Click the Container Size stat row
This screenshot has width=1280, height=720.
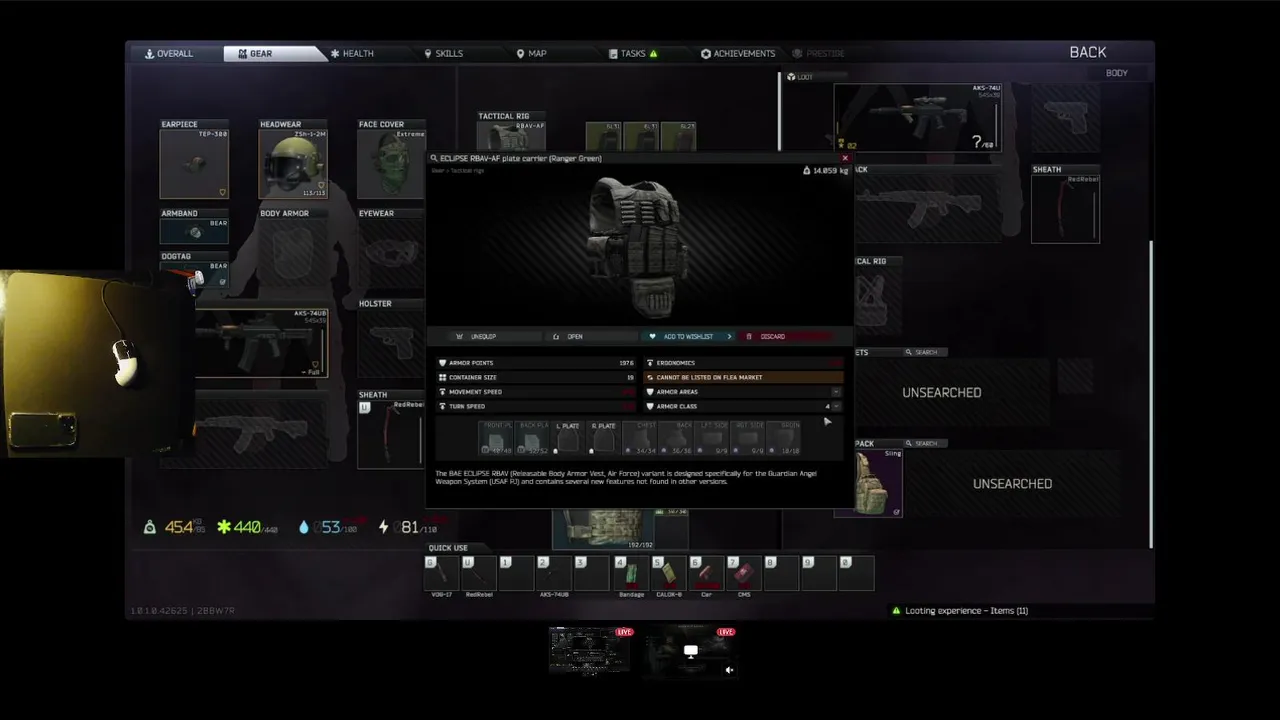pos(536,377)
